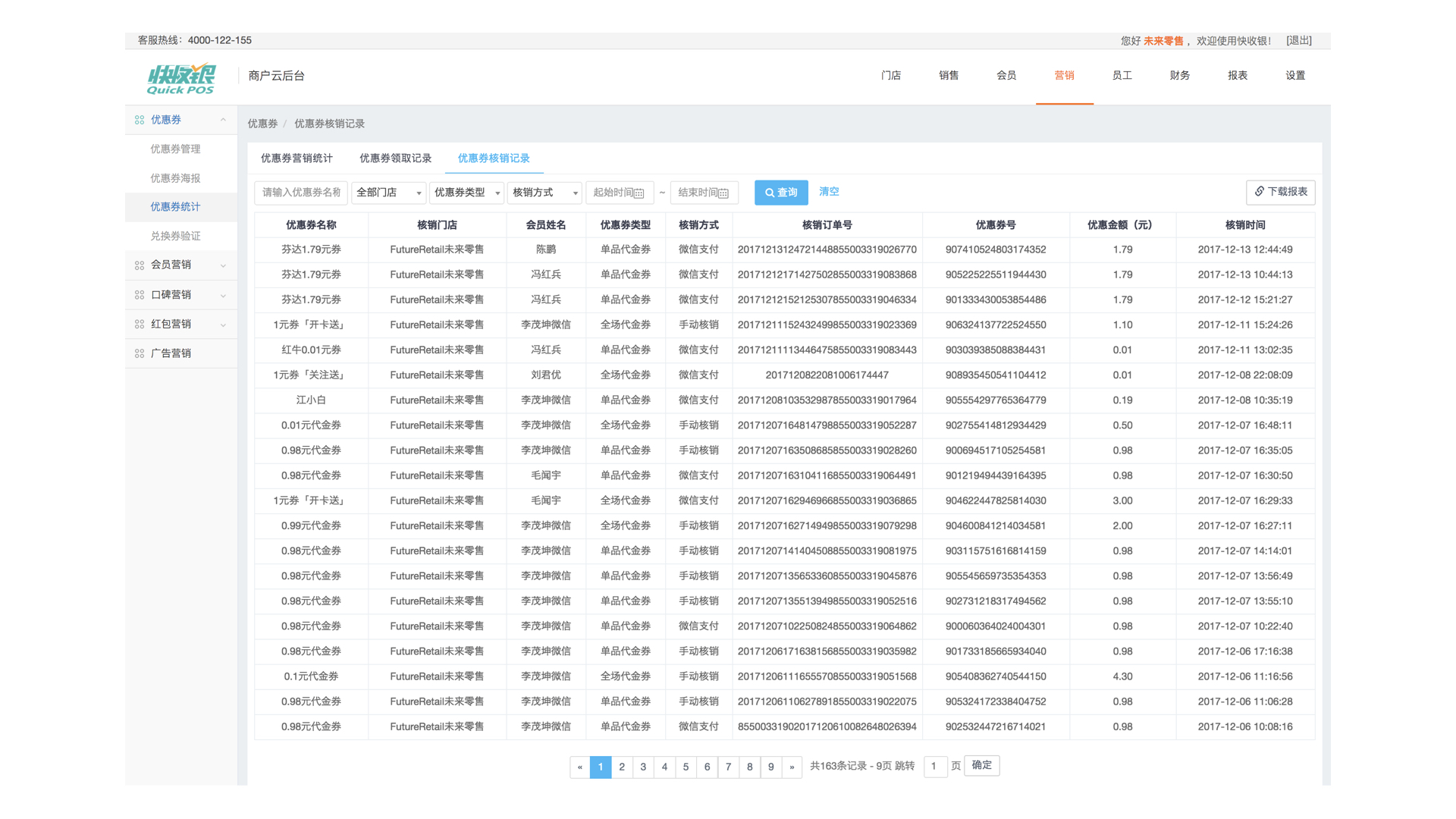Select the 优惠券核销记录 tab
This screenshot has width=1456, height=819.
click(494, 158)
